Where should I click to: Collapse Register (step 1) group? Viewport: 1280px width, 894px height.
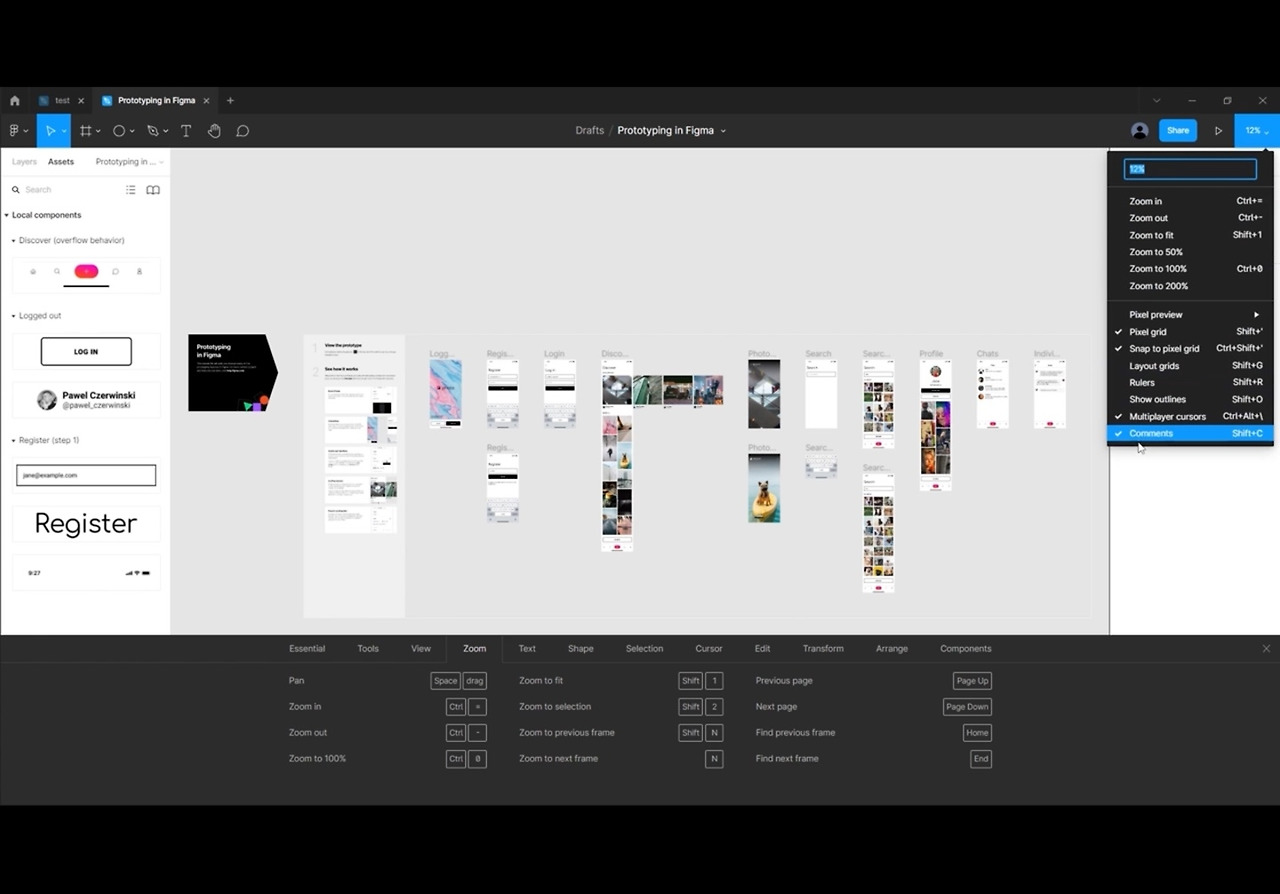pos(13,441)
